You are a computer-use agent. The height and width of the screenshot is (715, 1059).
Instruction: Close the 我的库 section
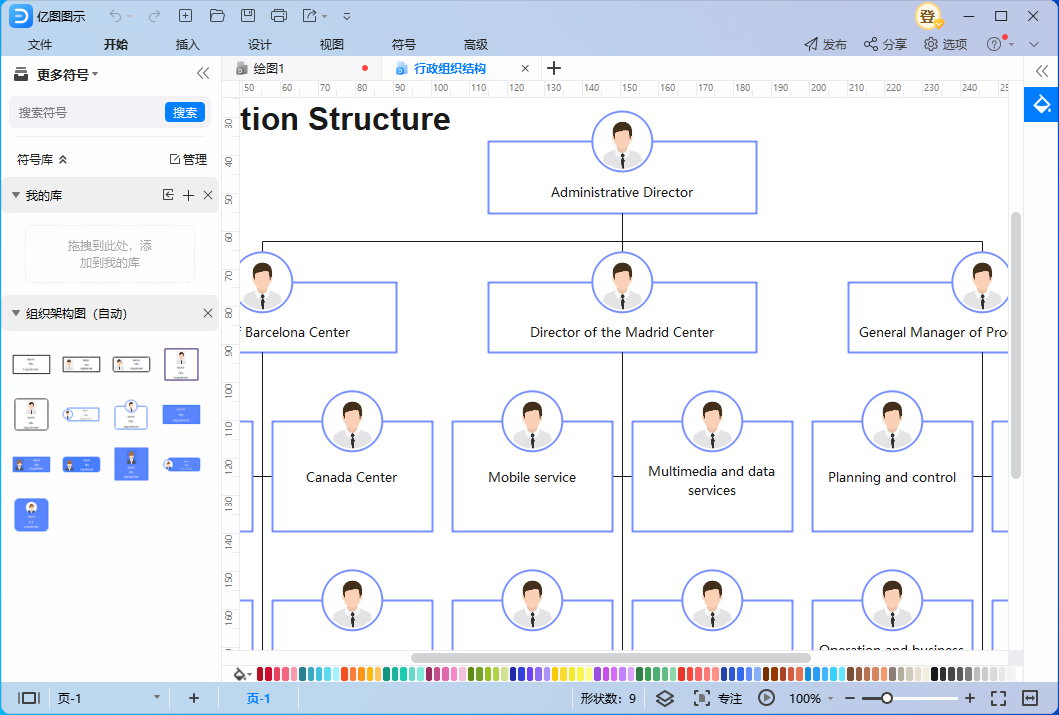[x=208, y=195]
